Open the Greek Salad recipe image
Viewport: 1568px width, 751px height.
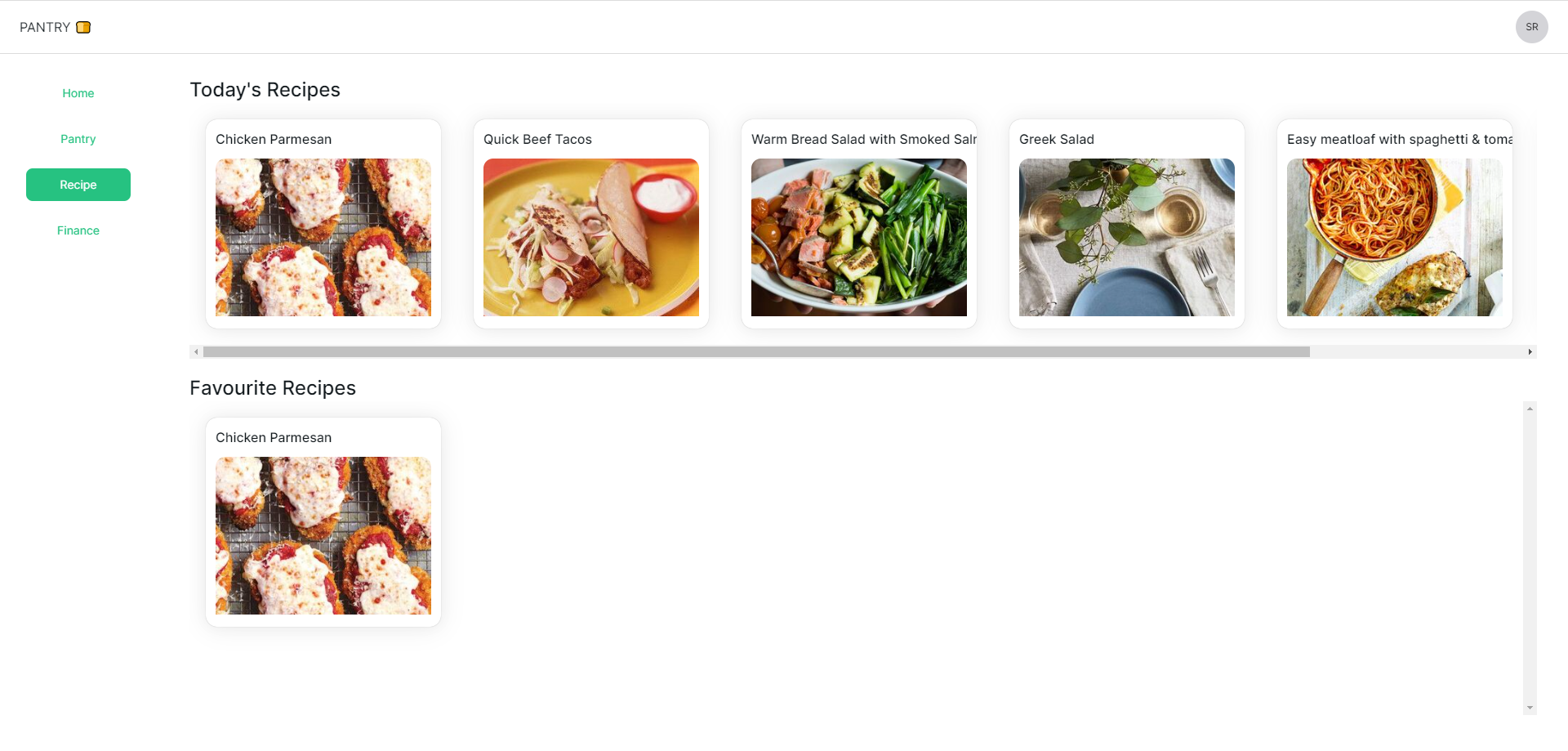pyautogui.click(x=1127, y=237)
